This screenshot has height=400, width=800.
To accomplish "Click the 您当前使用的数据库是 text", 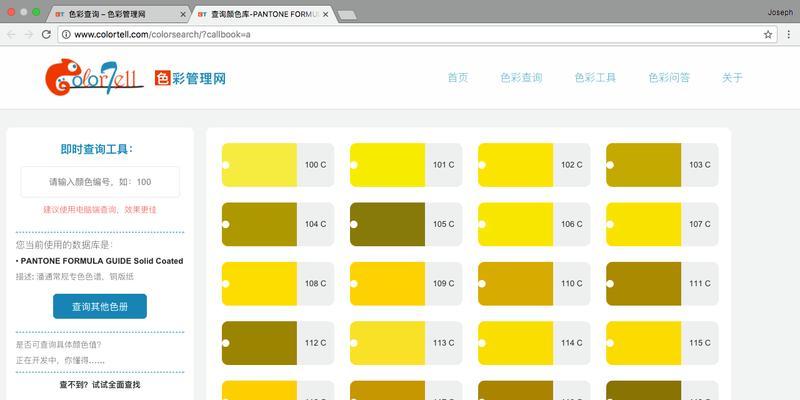I will click(64, 245).
